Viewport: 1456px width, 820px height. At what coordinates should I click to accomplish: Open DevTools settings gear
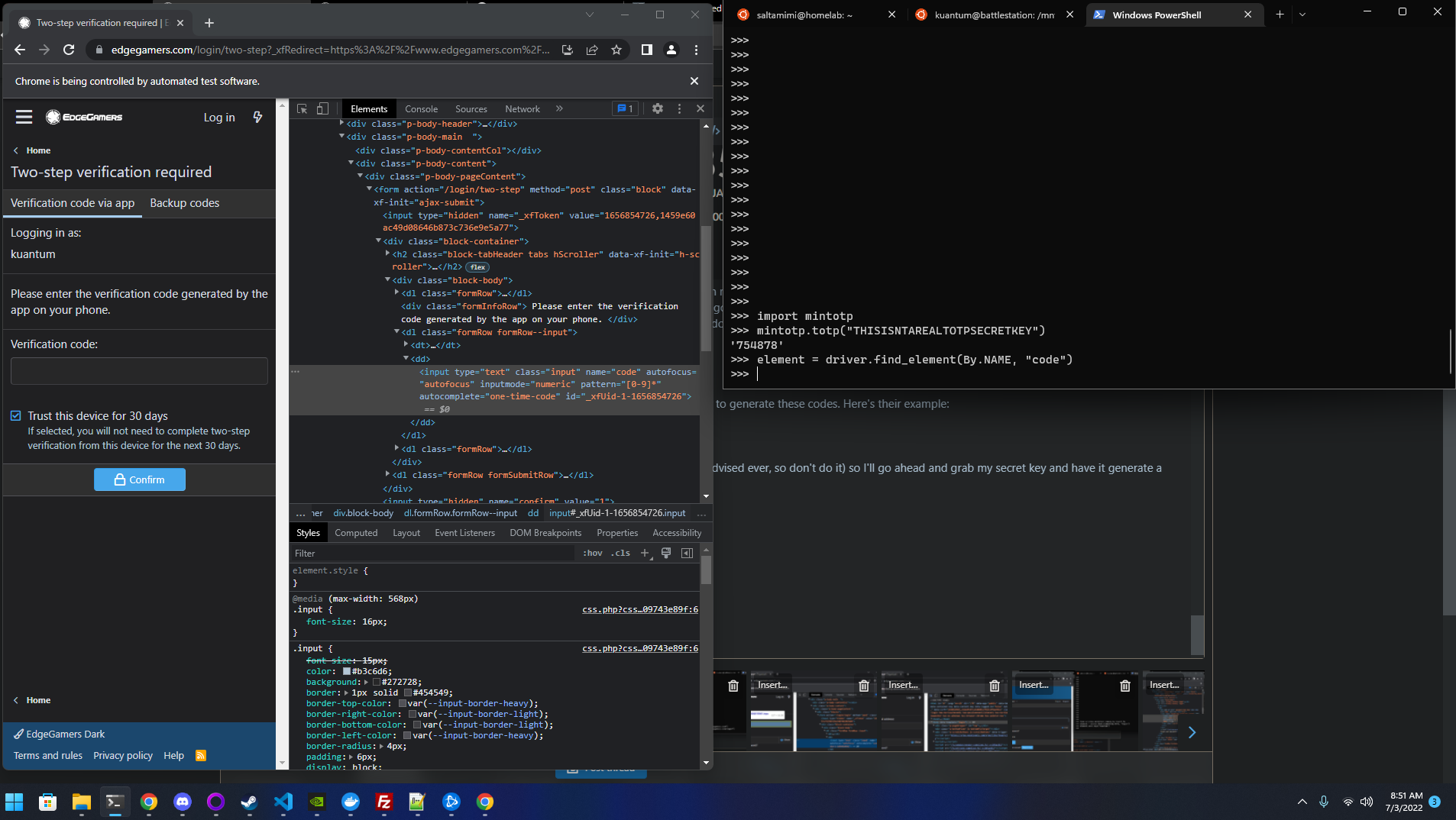click(658, 108)
